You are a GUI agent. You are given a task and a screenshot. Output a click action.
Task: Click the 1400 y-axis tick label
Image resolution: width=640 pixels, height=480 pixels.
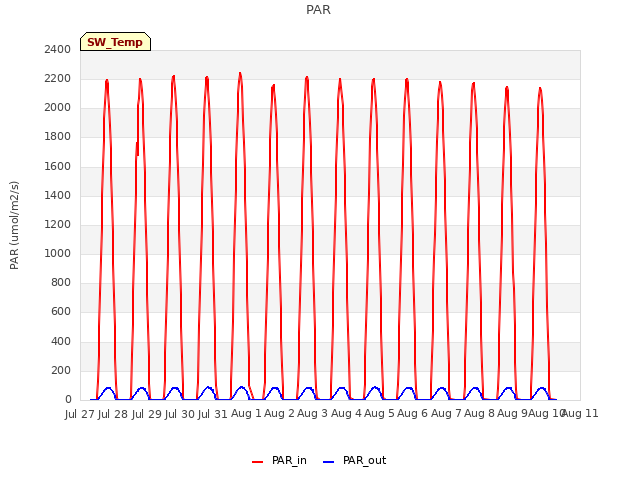[58, 195]
